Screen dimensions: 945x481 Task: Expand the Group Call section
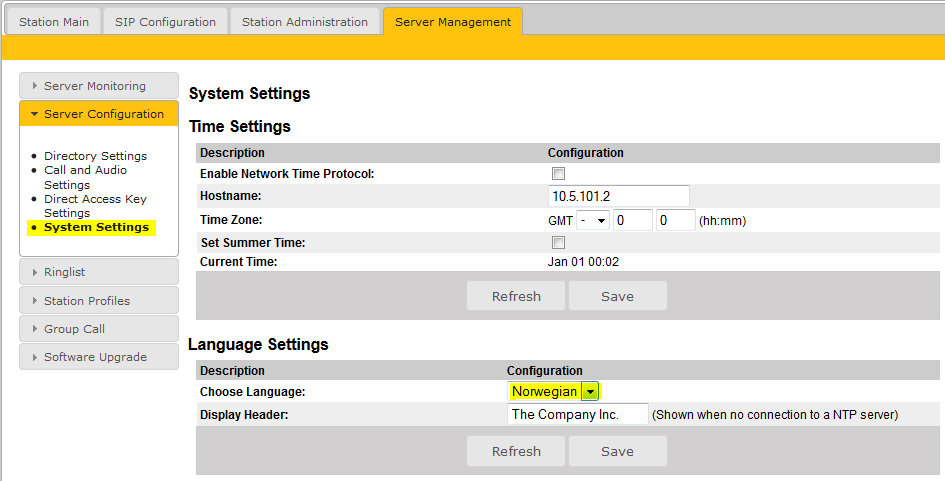pos(98,328)
